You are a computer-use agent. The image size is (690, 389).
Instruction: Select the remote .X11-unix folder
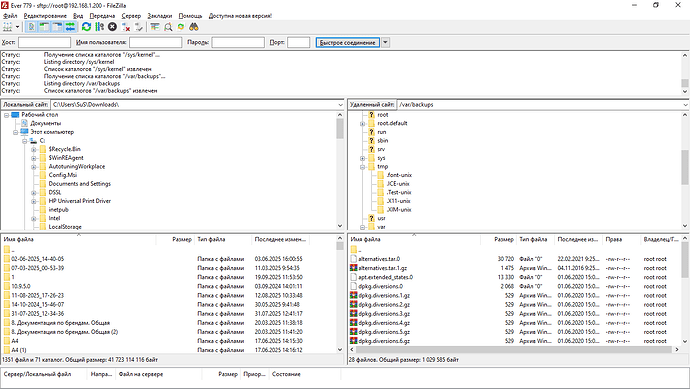coord(399,201)
